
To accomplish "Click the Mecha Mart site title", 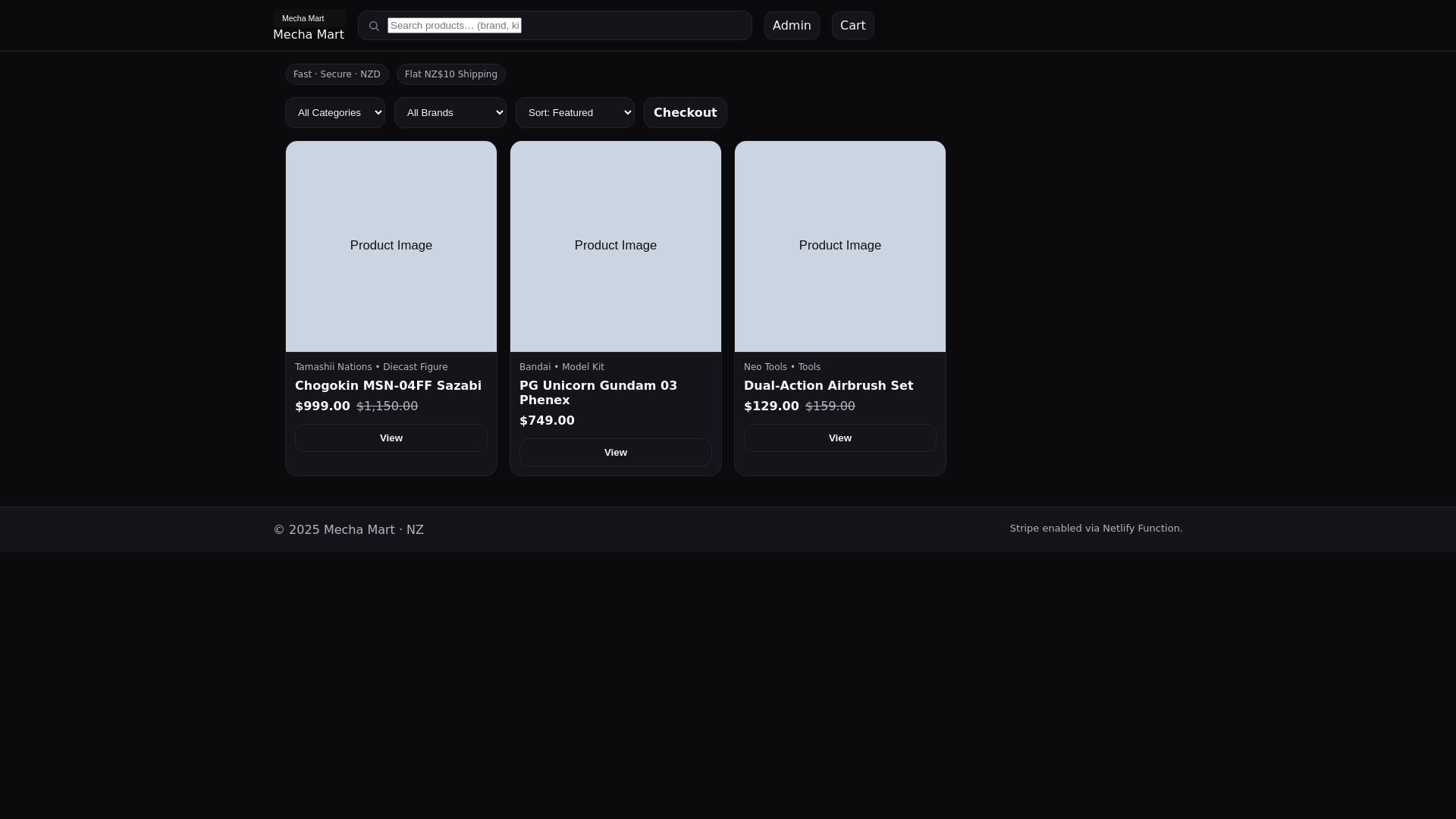I will pyautogui.click(x=309, y=35).
